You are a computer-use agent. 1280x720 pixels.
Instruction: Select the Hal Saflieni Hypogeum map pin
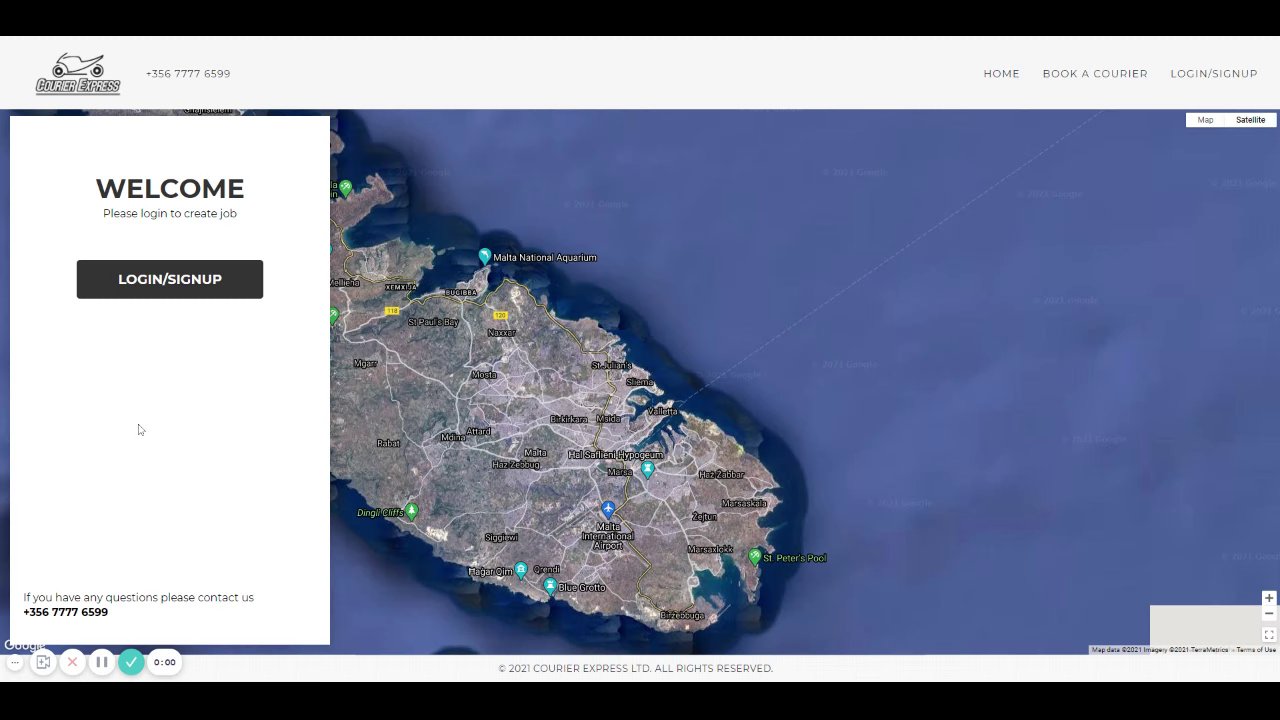click(x=648, y=469)
